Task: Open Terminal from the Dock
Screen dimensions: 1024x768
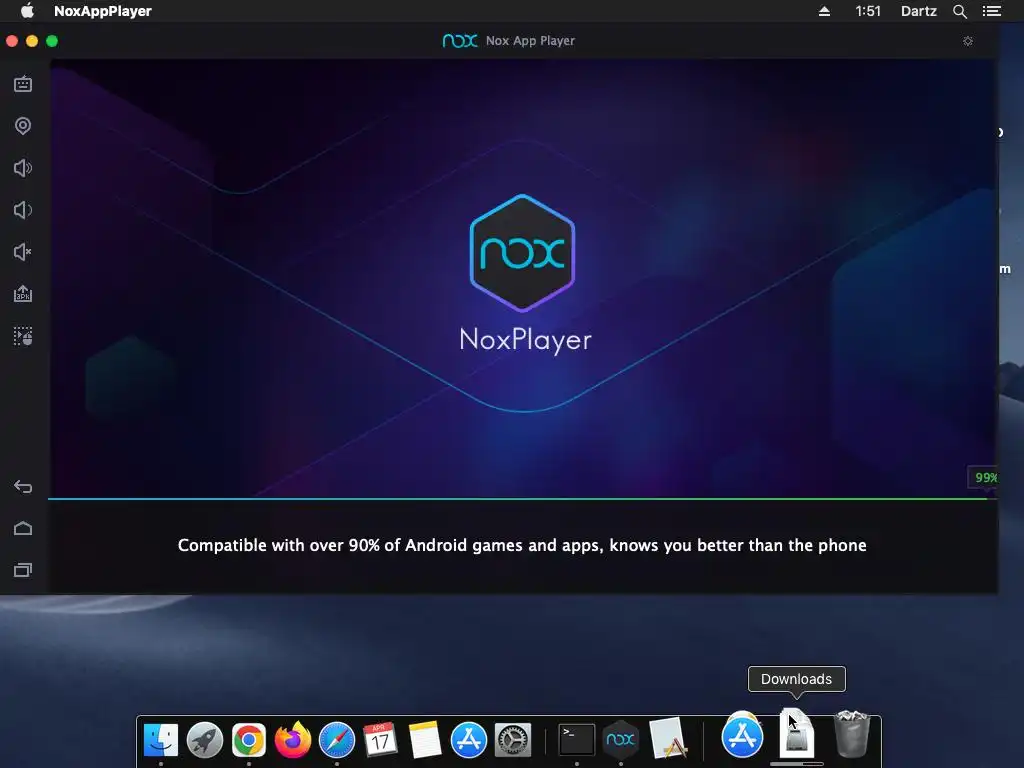Action: 577,740
